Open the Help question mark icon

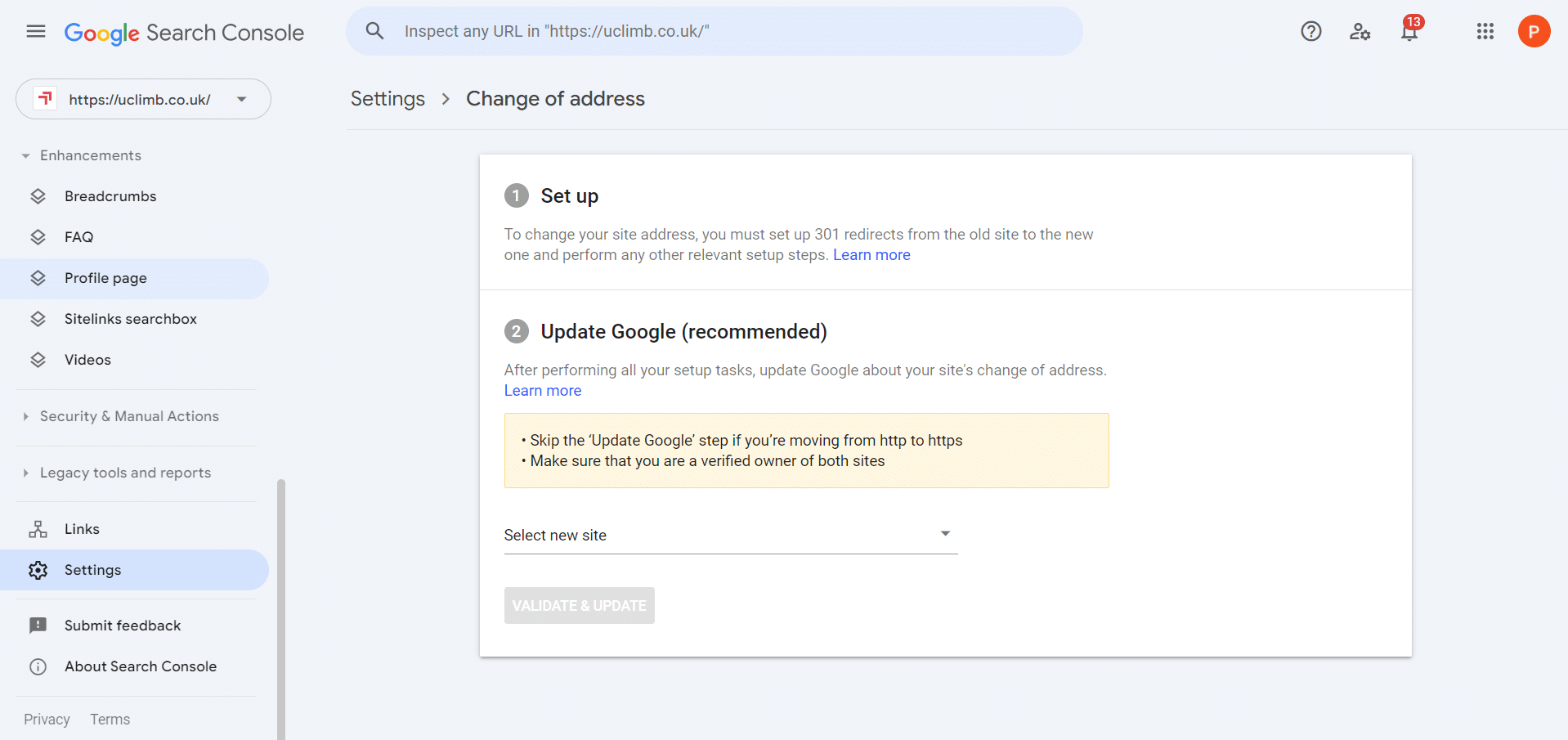1310,31
